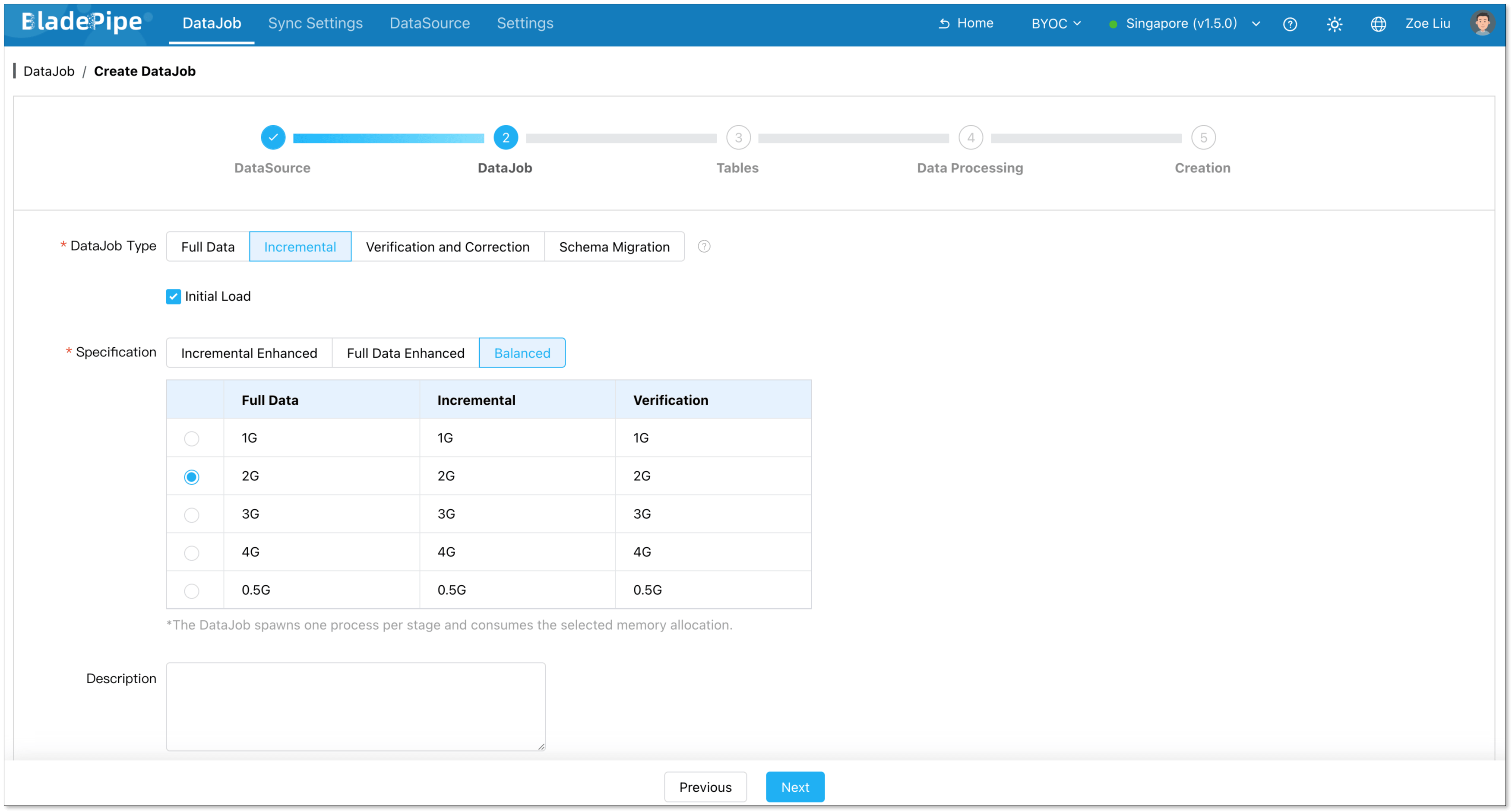Click the Next button
Screen dimensions: 1512x812
[795, 787]
